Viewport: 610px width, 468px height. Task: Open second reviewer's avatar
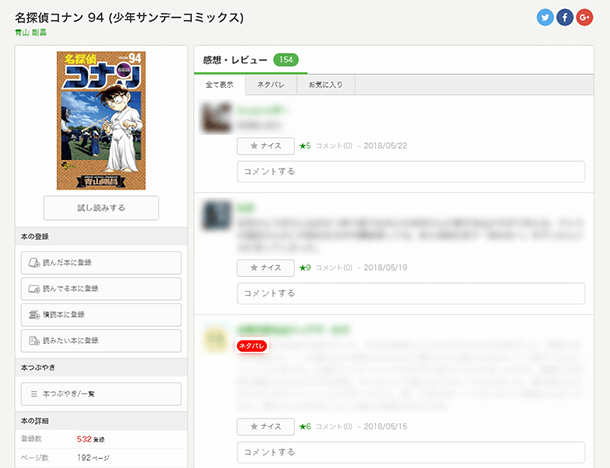click(x=217, y=215)
